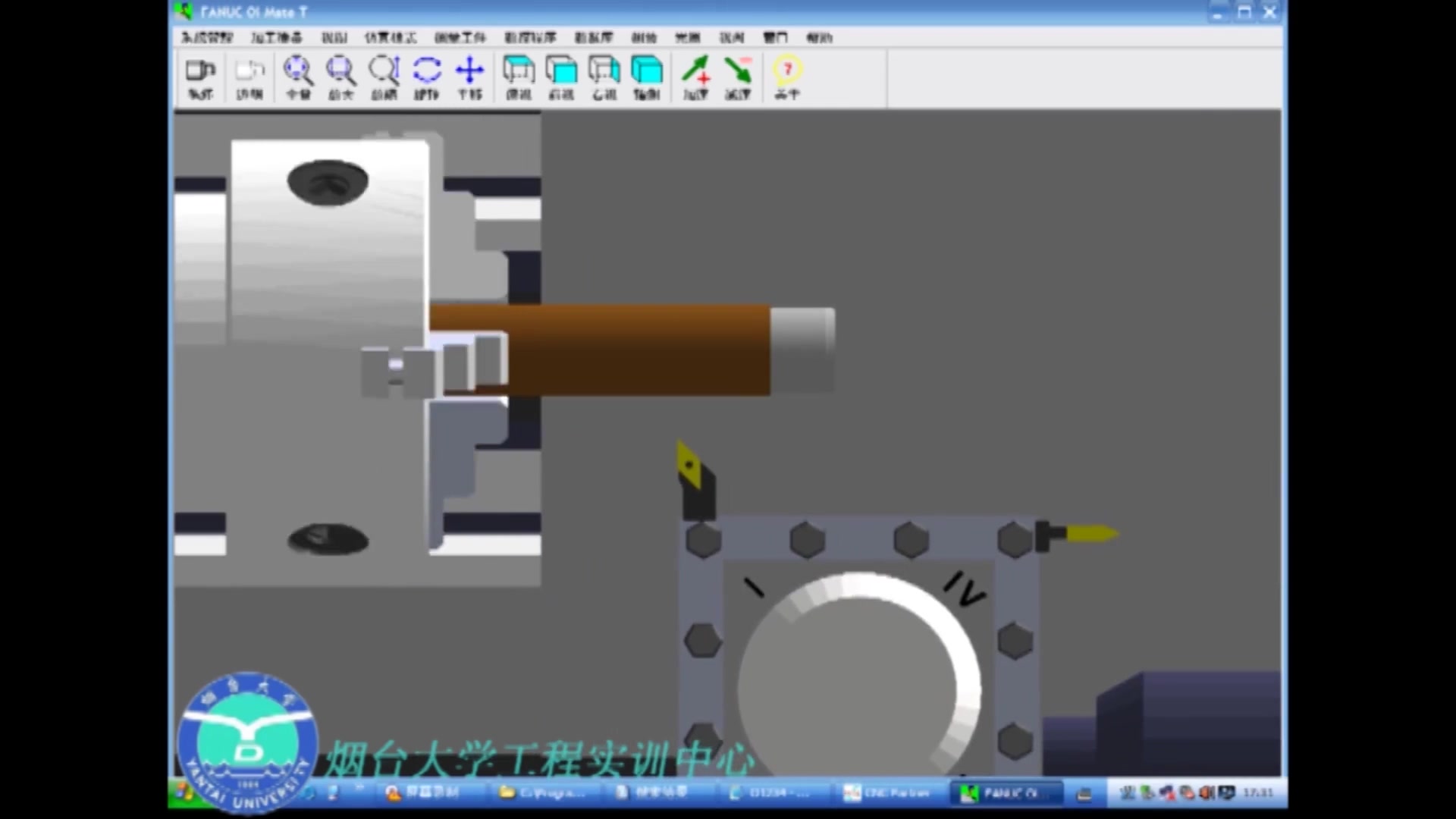Click the yellow turning tool insert

689,463
